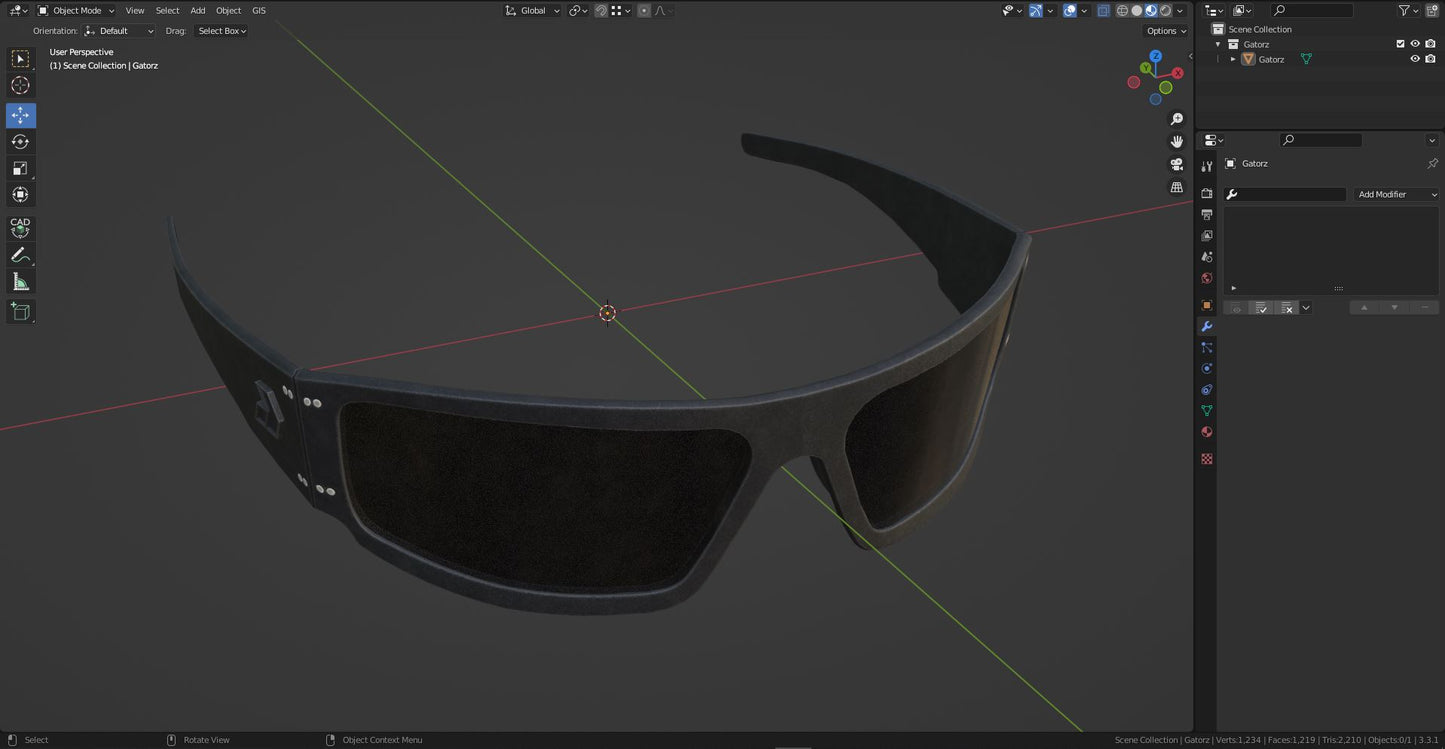Open the Object Mode dropdown

point(76,11)
